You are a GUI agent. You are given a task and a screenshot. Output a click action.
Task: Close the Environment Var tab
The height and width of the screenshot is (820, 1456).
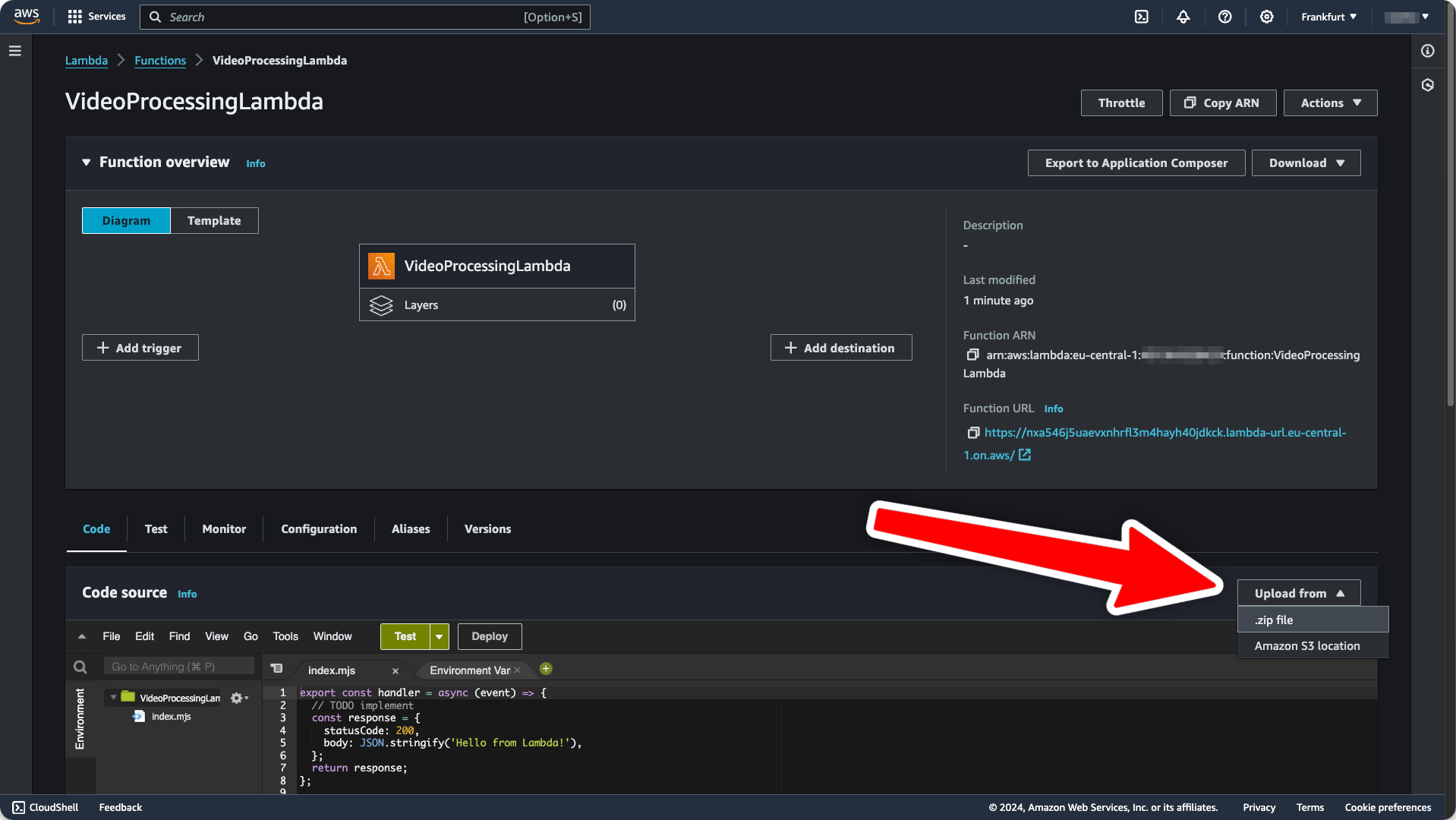(x=517, y=670)
